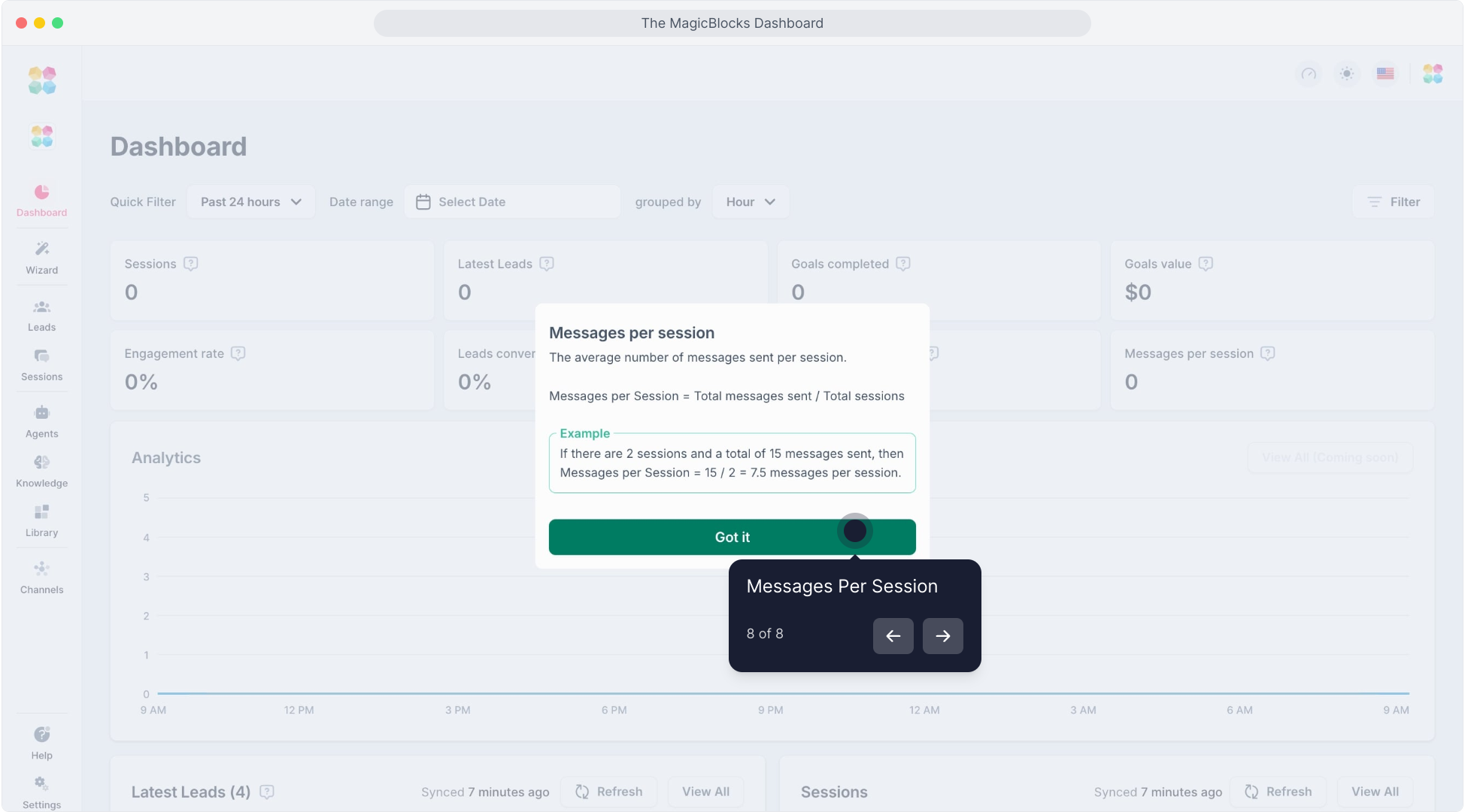Click the Sessions help question icon
The width and height of the screenshot is (1465, 812).
pos(191,264)
